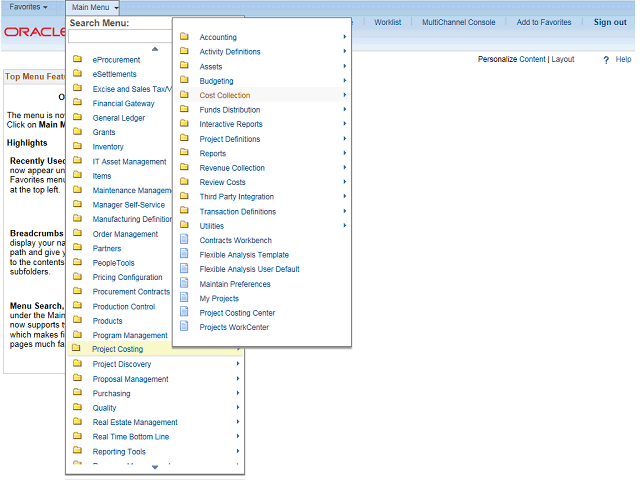Click folder icon beside Funds Distribution
Screen dimensions: 640x480
coord(184,109)
